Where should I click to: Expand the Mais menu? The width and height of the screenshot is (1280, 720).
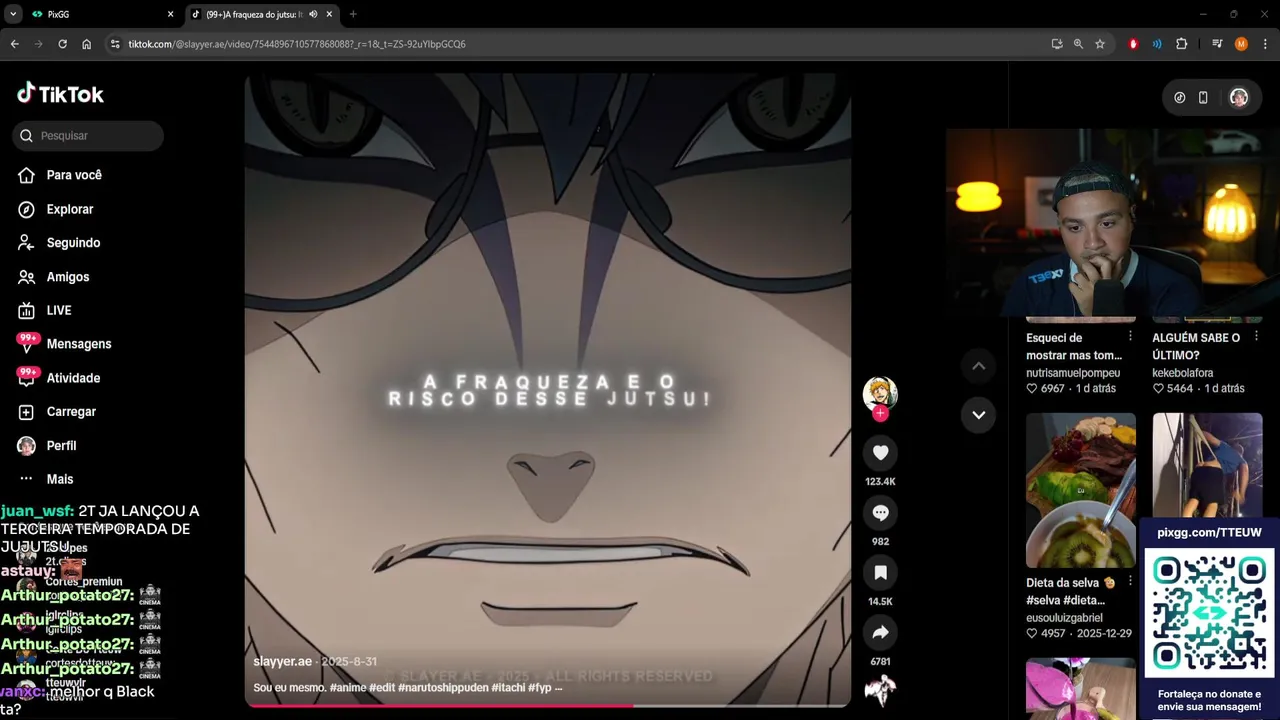[x=46, y=479]
